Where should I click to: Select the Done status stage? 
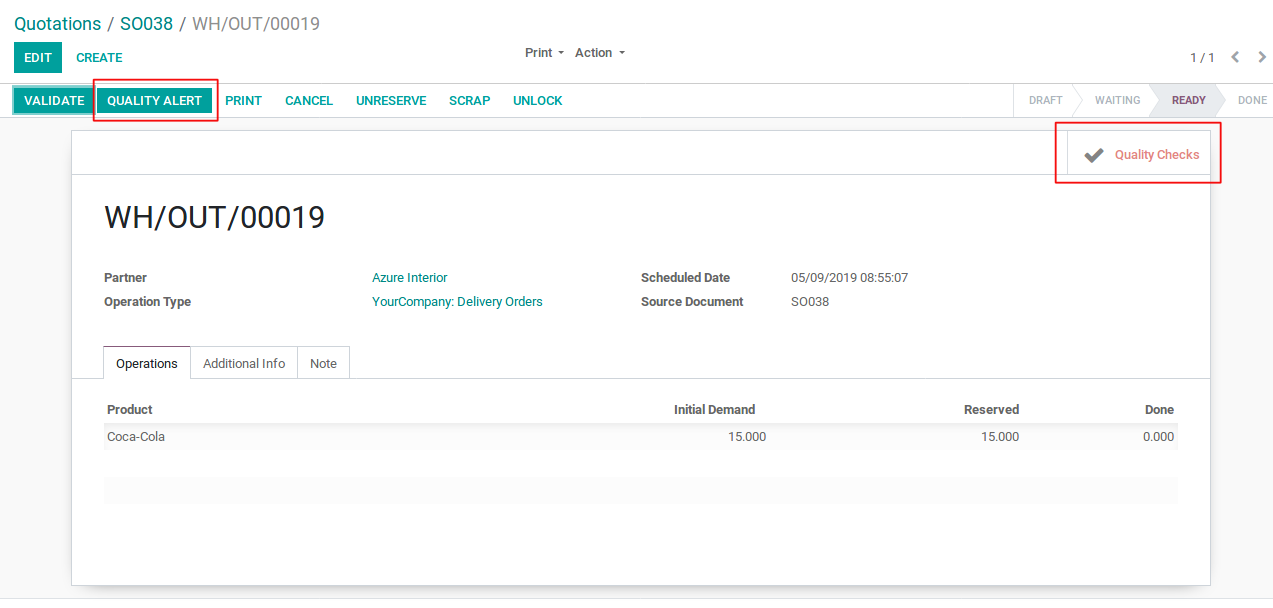pos(1252,100)
